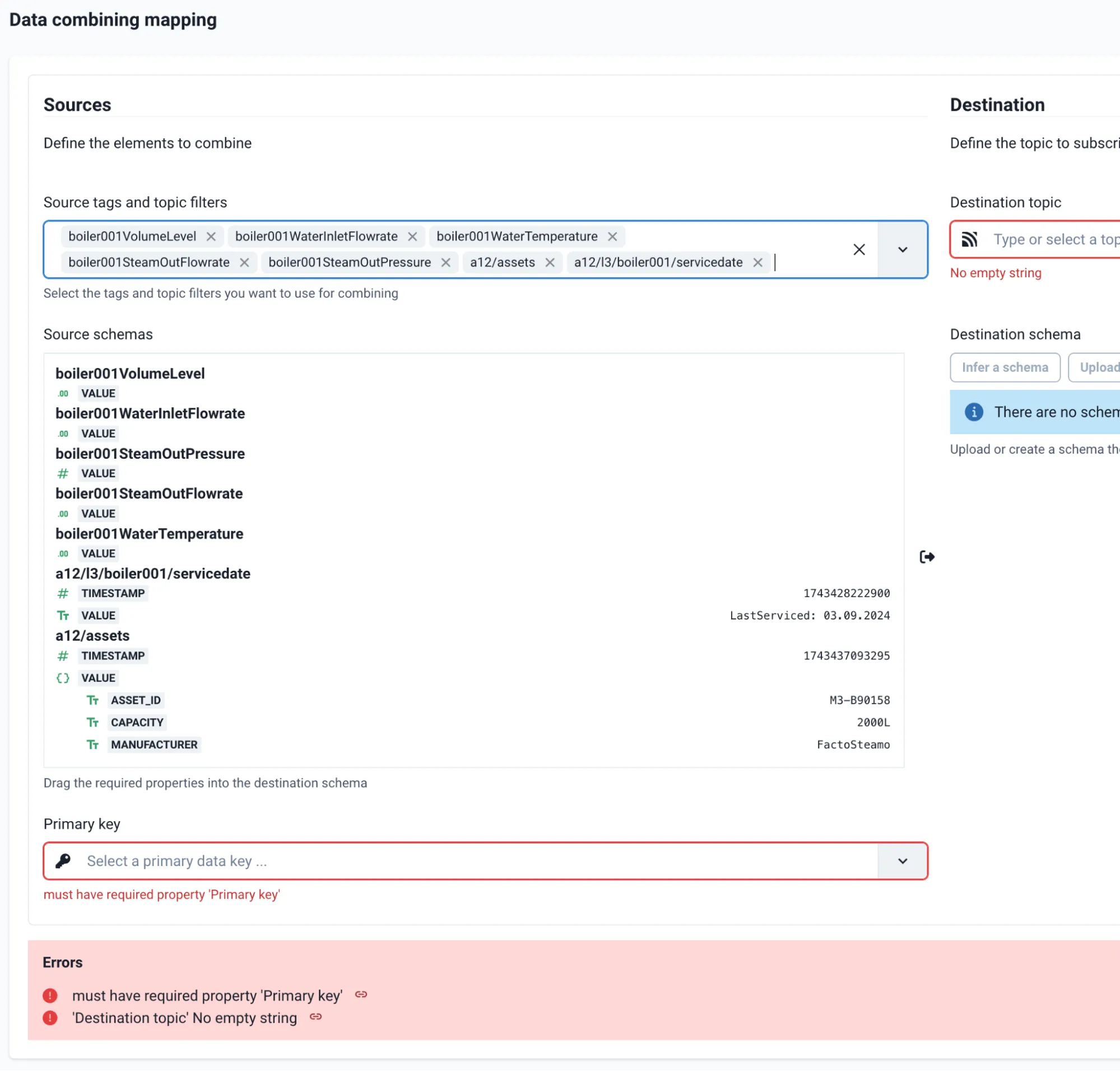Follow link for Destination topic error

[x=316, y=1017]
